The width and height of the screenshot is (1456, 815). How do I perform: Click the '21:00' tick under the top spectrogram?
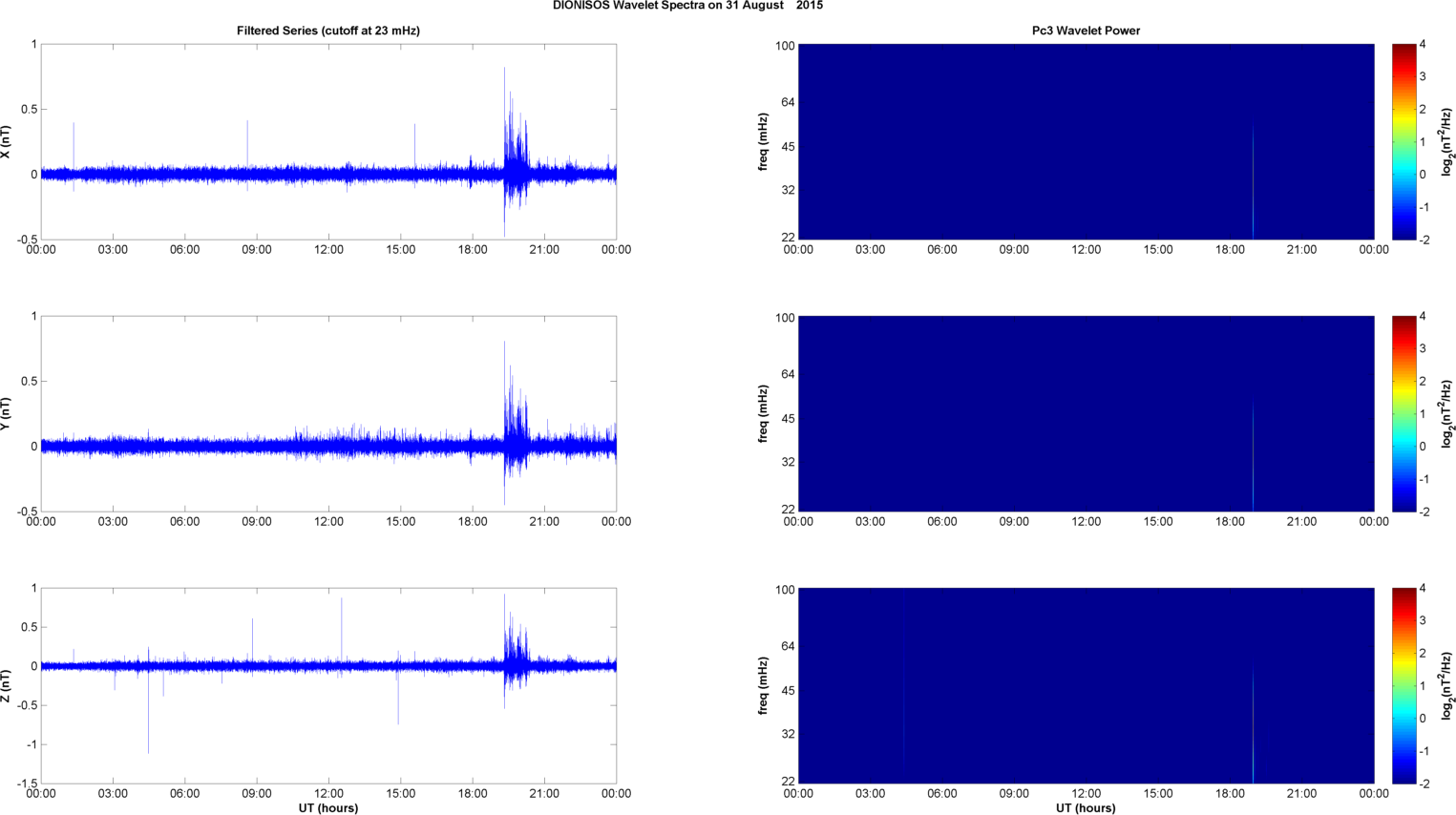1301,250
